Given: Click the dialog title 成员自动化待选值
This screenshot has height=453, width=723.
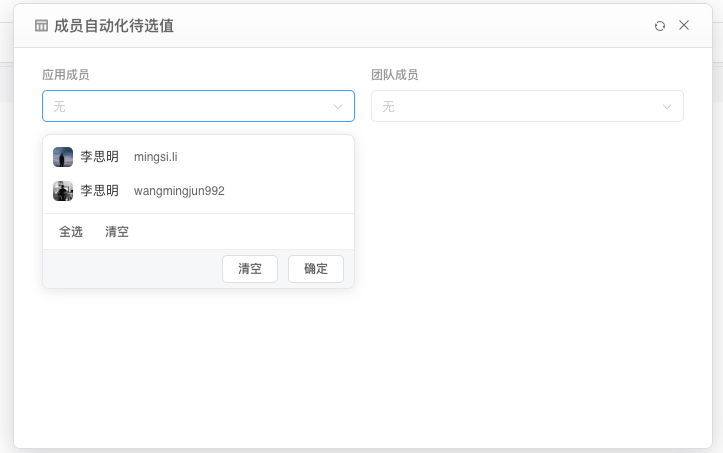Looking at the screenshot, I should [x=113, y=26].
